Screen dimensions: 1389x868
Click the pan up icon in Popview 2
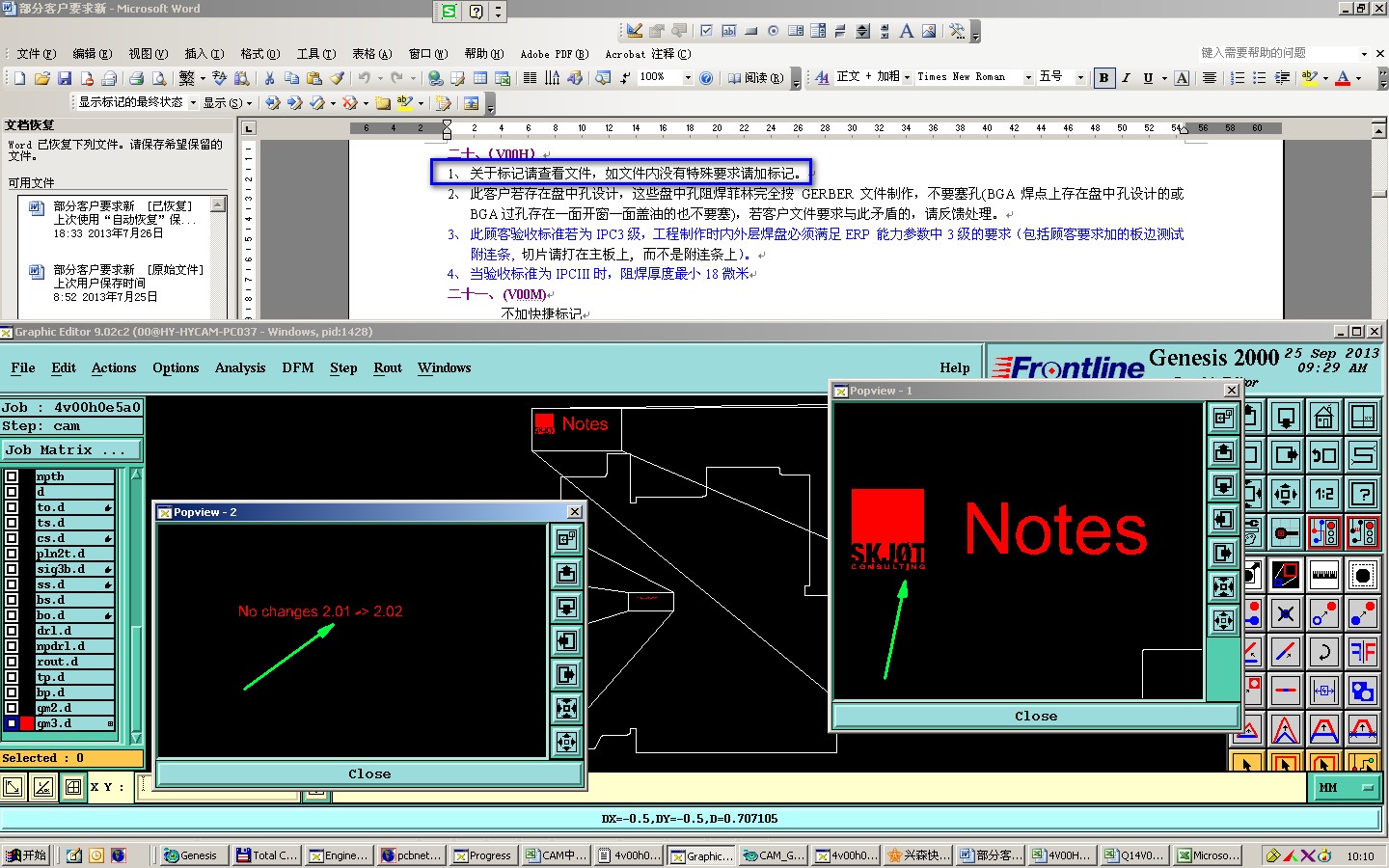567,574
